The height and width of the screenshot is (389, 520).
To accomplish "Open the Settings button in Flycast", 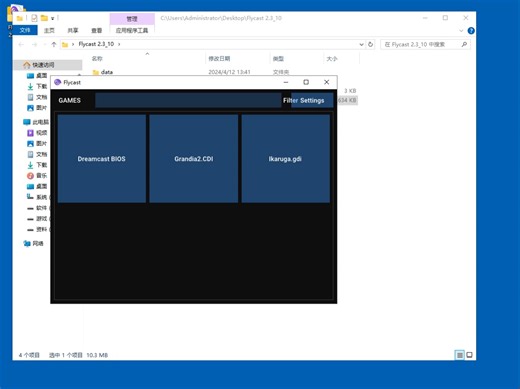I will (x=312, y=100).
